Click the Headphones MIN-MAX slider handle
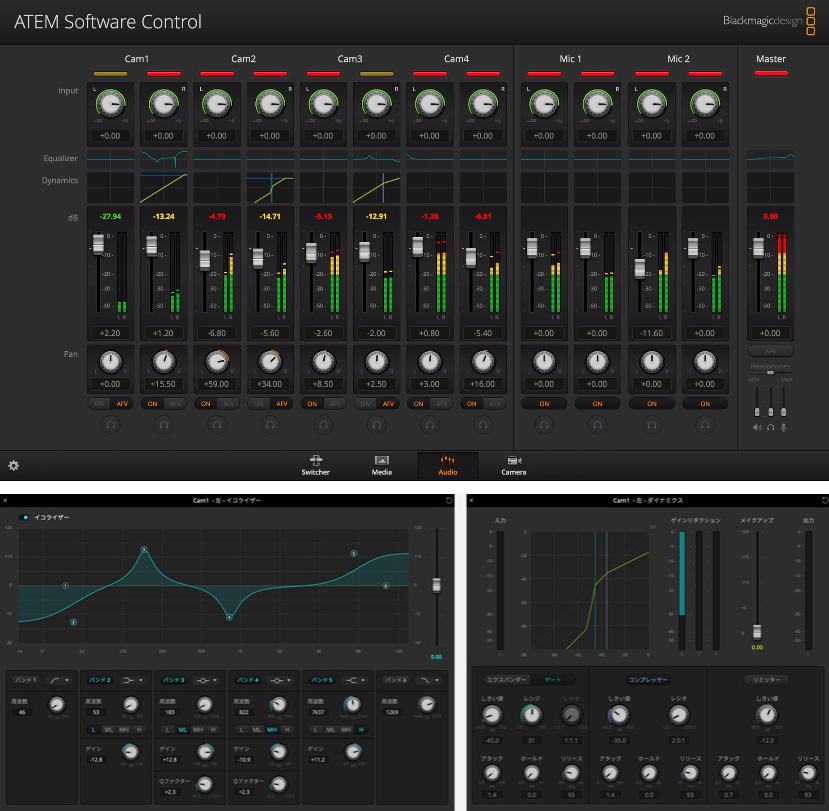829x811 pixels. point(770,373)
